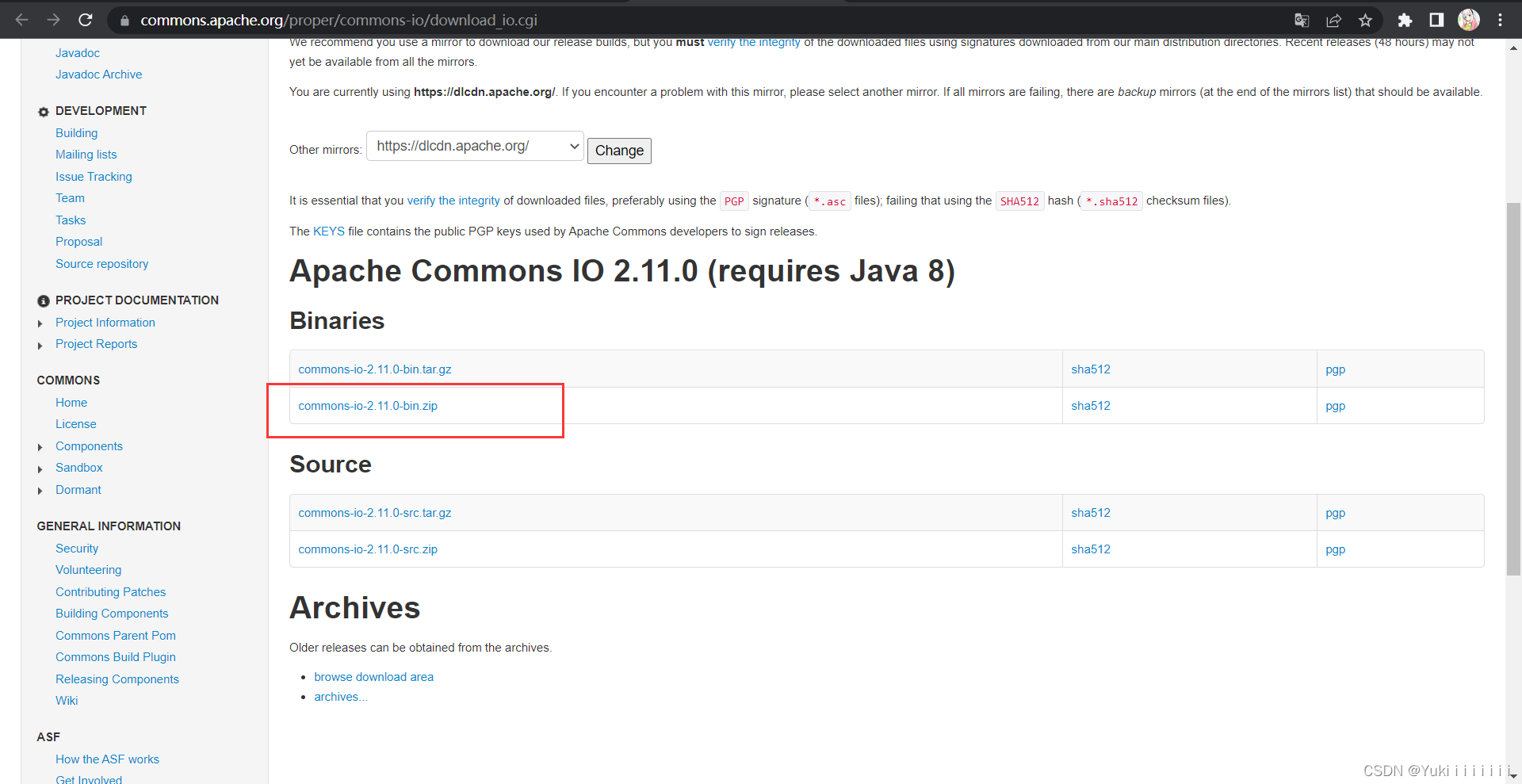Expand the Sandbox section arrow
The image size is (1522, 784).
(x=40, y=469)
